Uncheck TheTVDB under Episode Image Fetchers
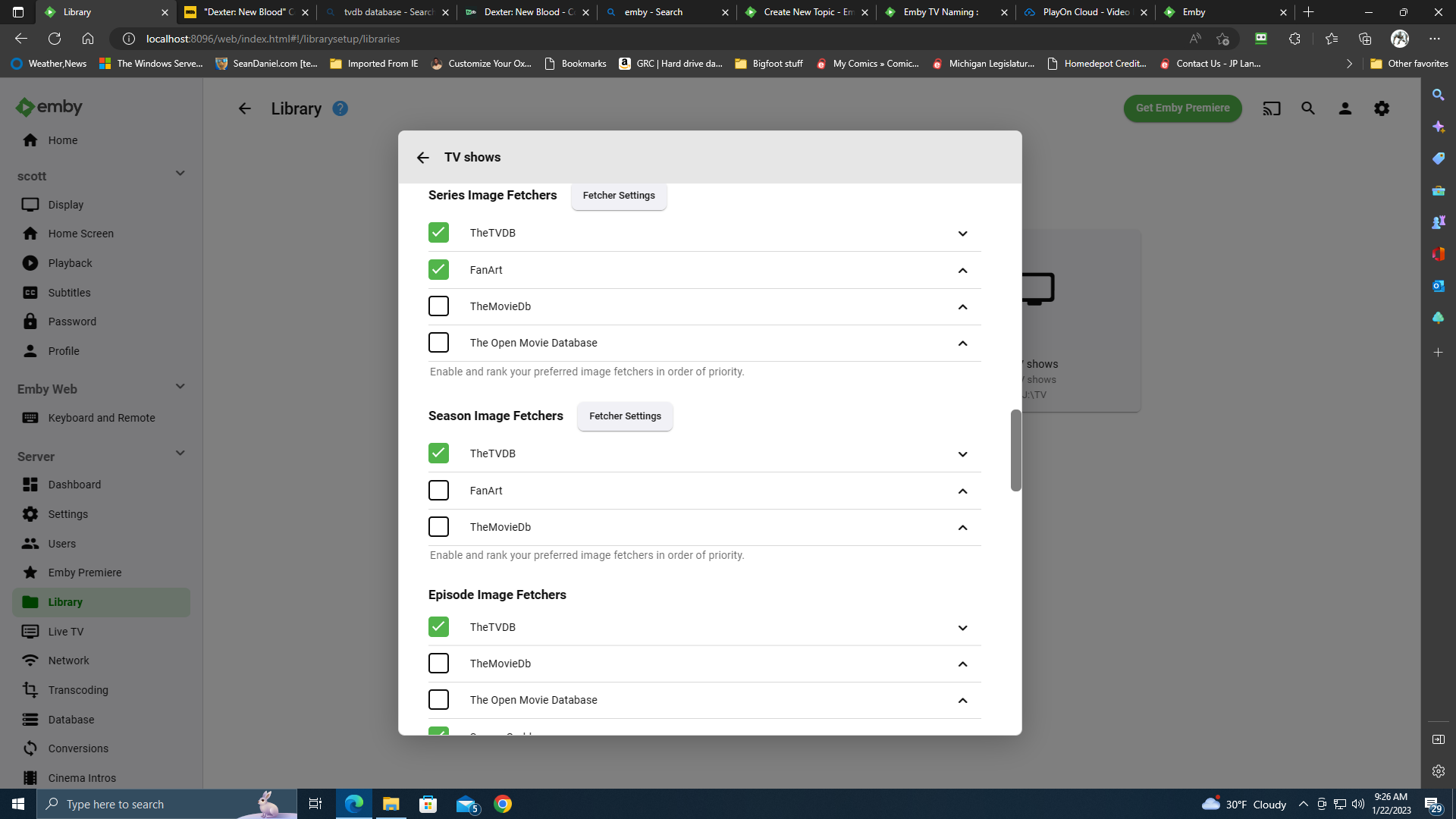This screenshot has width=1456, height=819. tap(438, 626)
